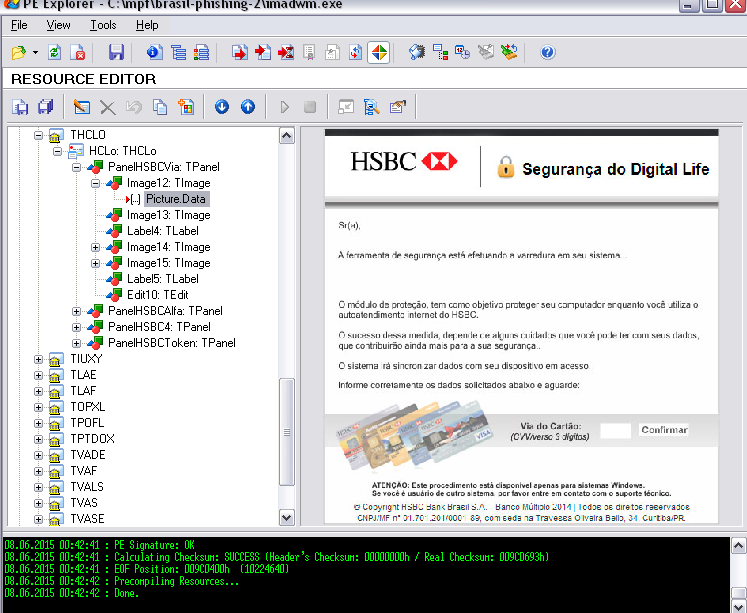Expand the Image15: TImage node
This screenshot has width=747, height=613.
coord(95,263)
